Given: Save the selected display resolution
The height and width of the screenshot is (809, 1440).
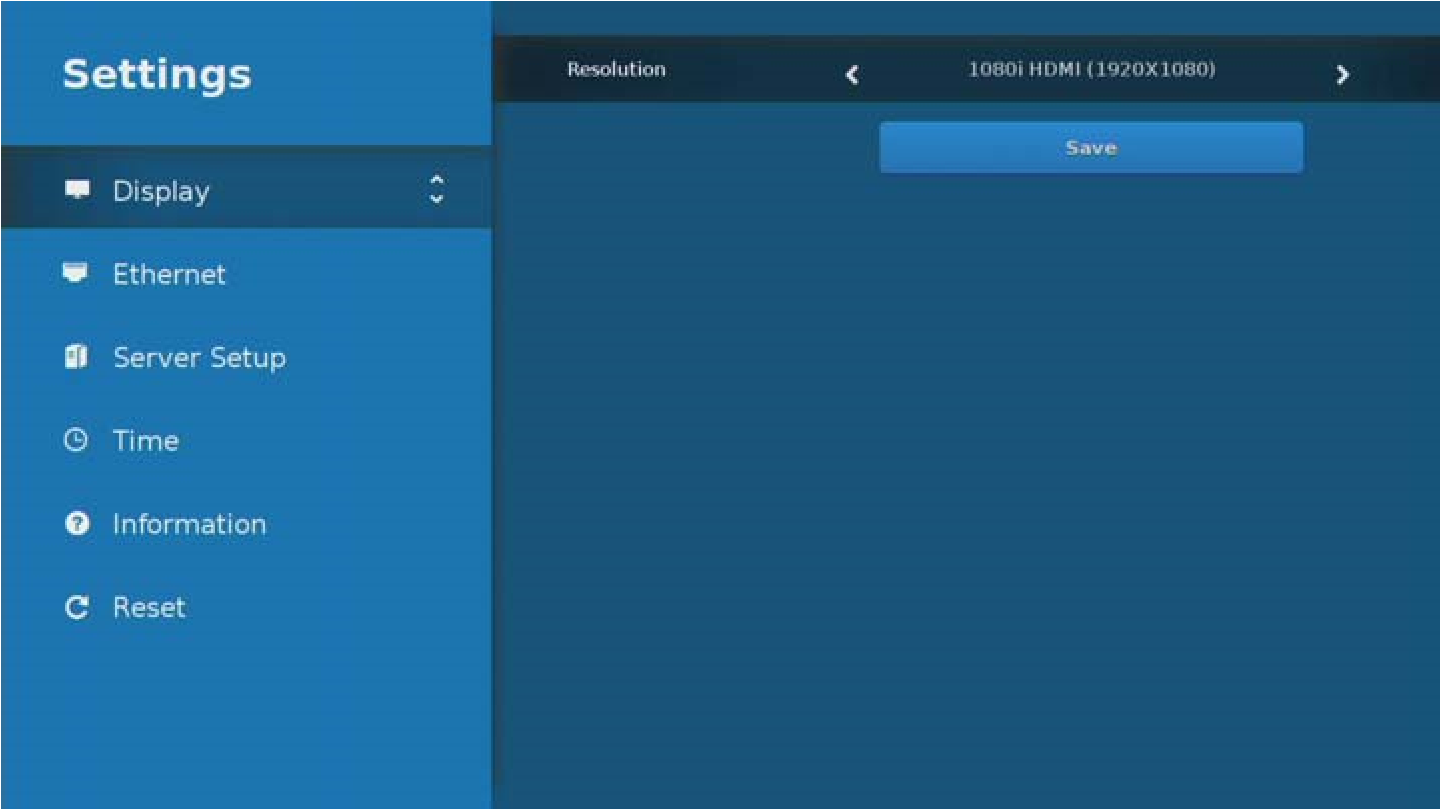Looking at the screenshot, I should [1090, 146].
